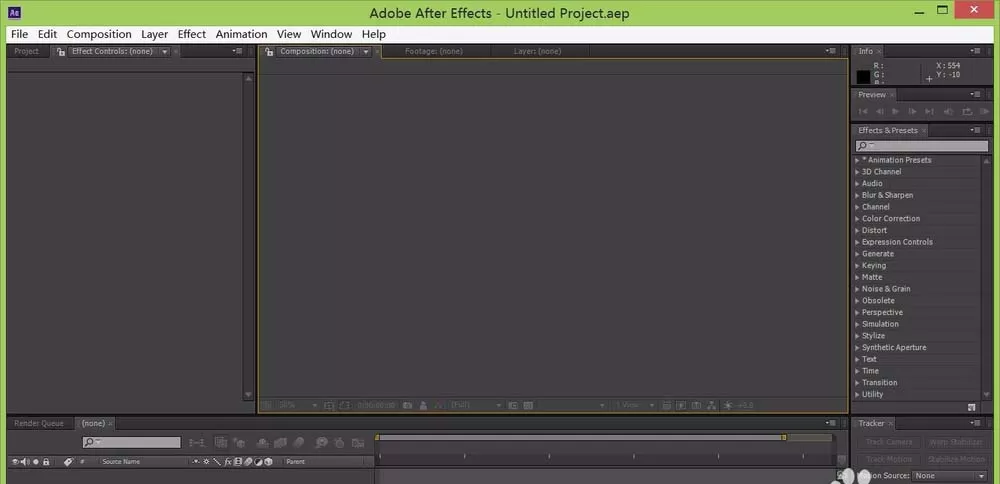Open the Animation menu
Viewport: 1000px width, 484px height.
click(x=241, y=34)
